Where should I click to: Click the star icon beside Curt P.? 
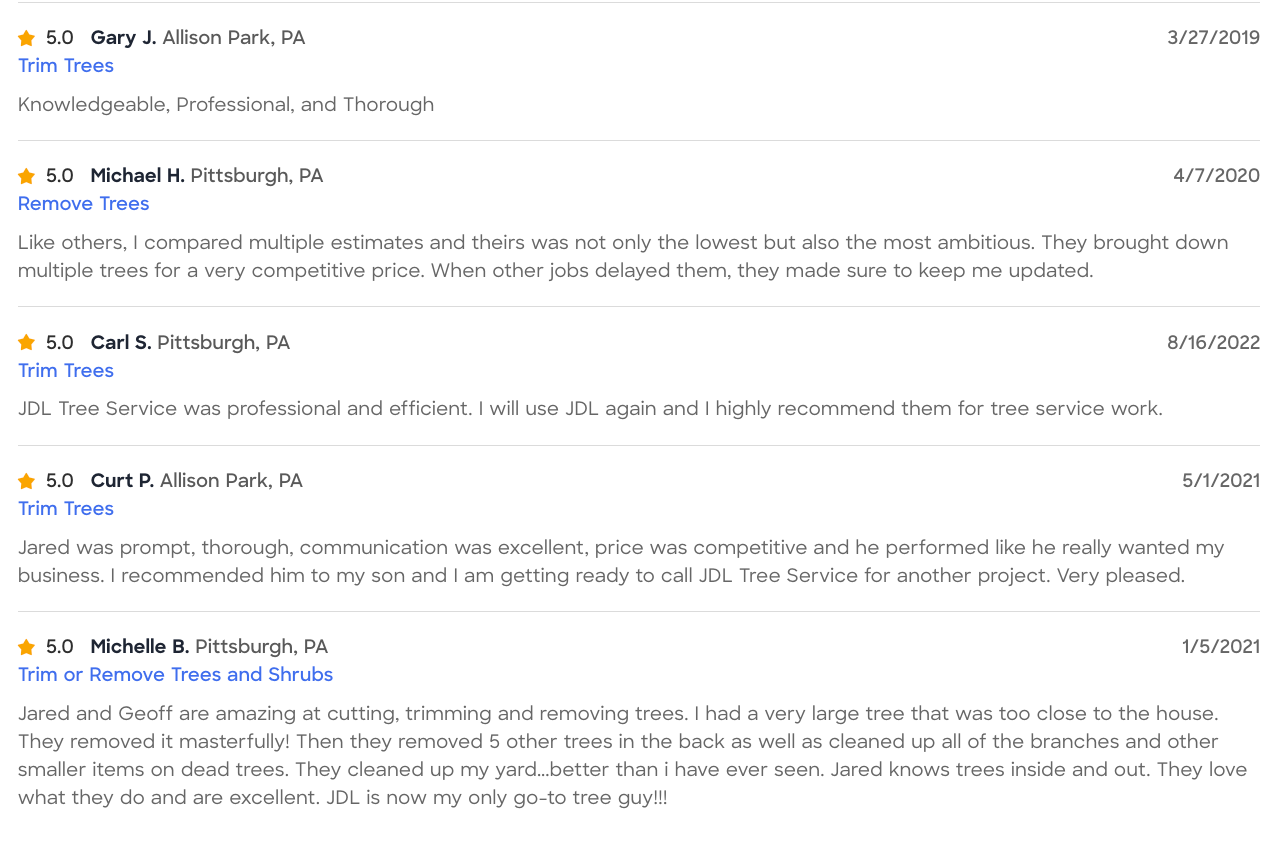(27, 481)
